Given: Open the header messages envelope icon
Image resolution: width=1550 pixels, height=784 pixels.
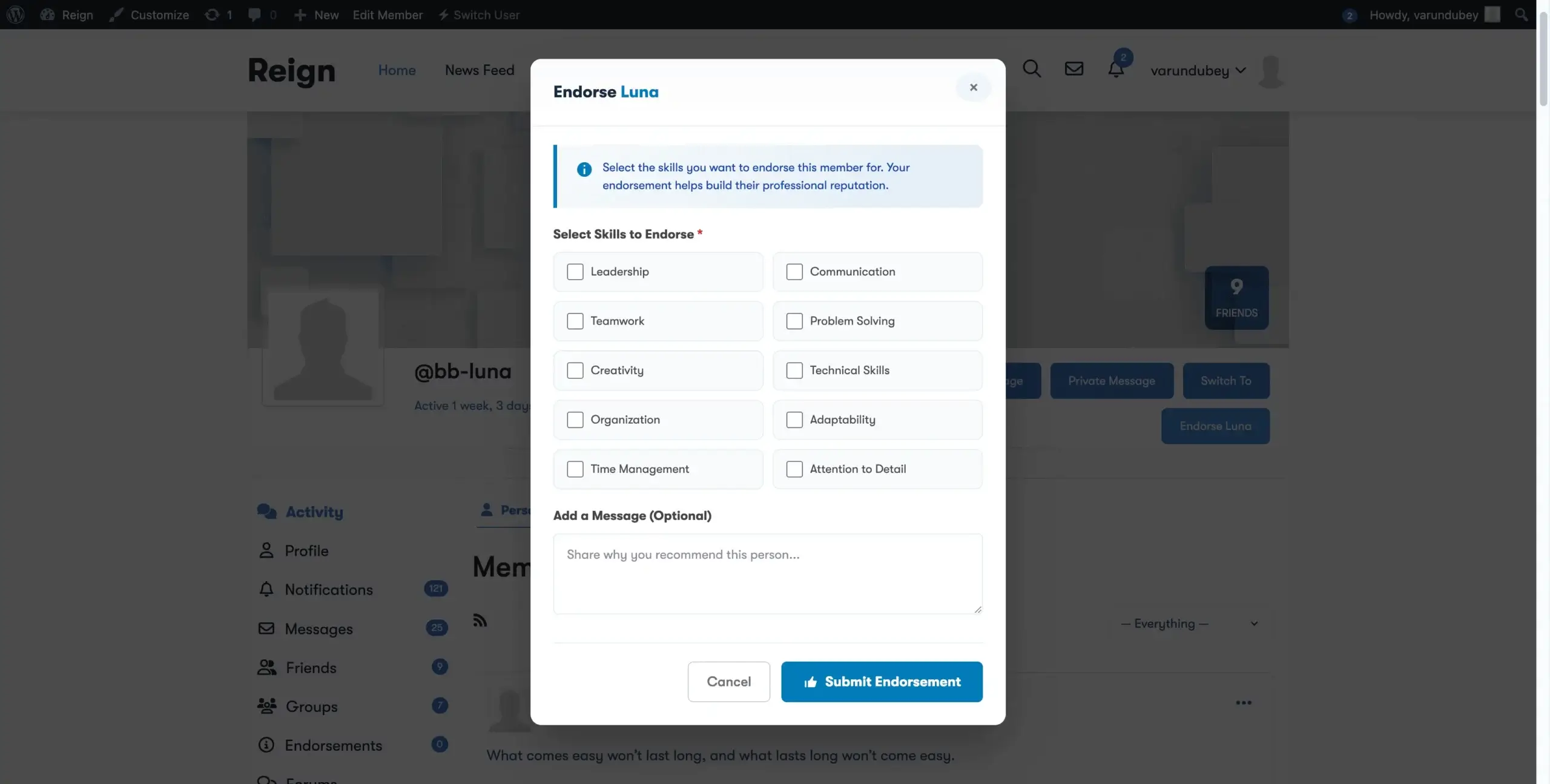Looking at the screenshot, I should coord(1073,69).
